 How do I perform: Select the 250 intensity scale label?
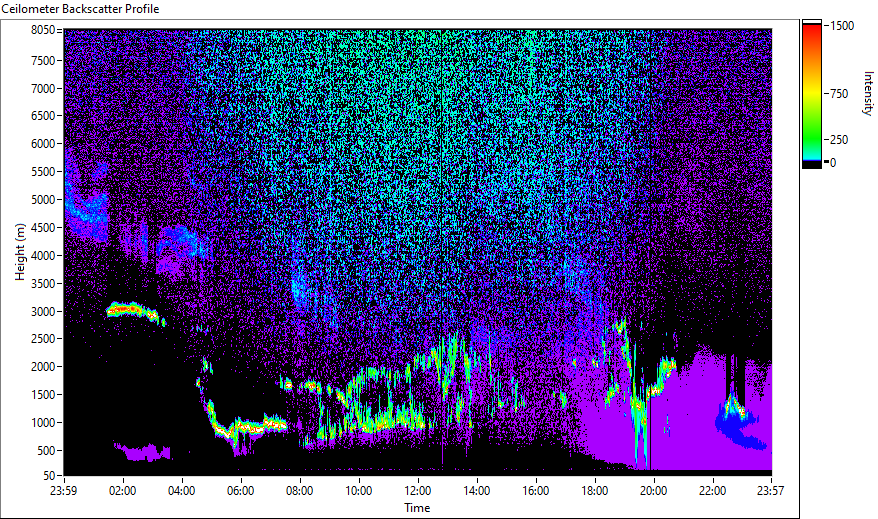pyautogui.click(x=839, y=140)
